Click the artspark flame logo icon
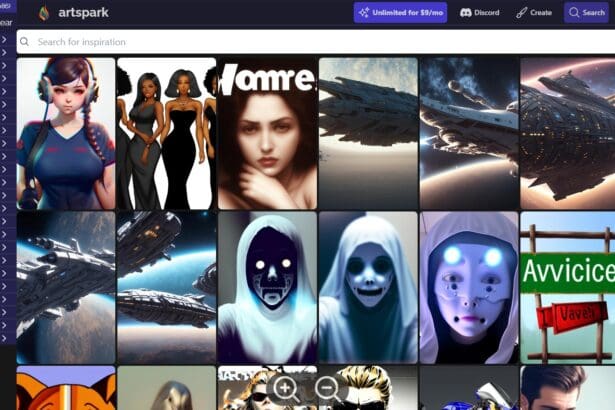Image resolution: width=615 pixels, height=410 pixels. pos(44,13)
